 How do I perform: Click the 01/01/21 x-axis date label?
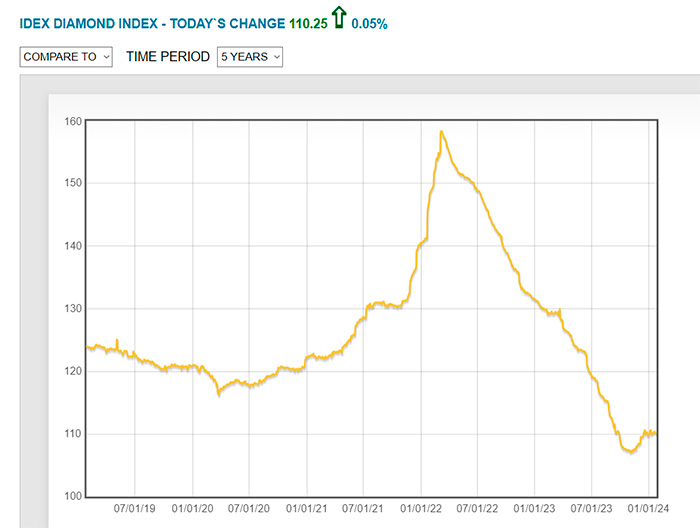tap(307, 508)
